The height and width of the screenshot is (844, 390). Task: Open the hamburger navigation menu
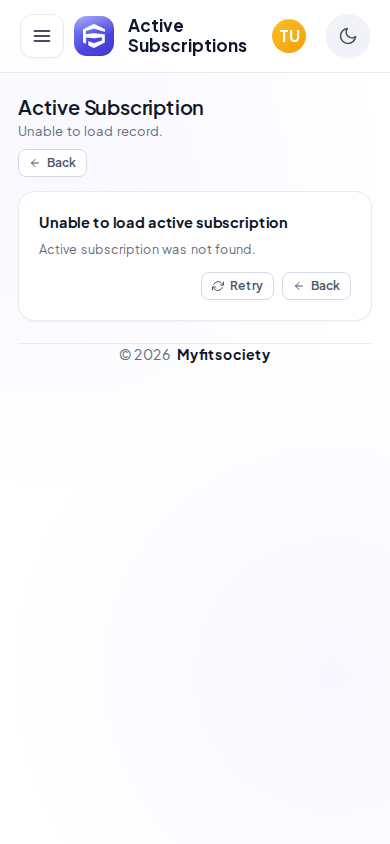tap(42, 36)
